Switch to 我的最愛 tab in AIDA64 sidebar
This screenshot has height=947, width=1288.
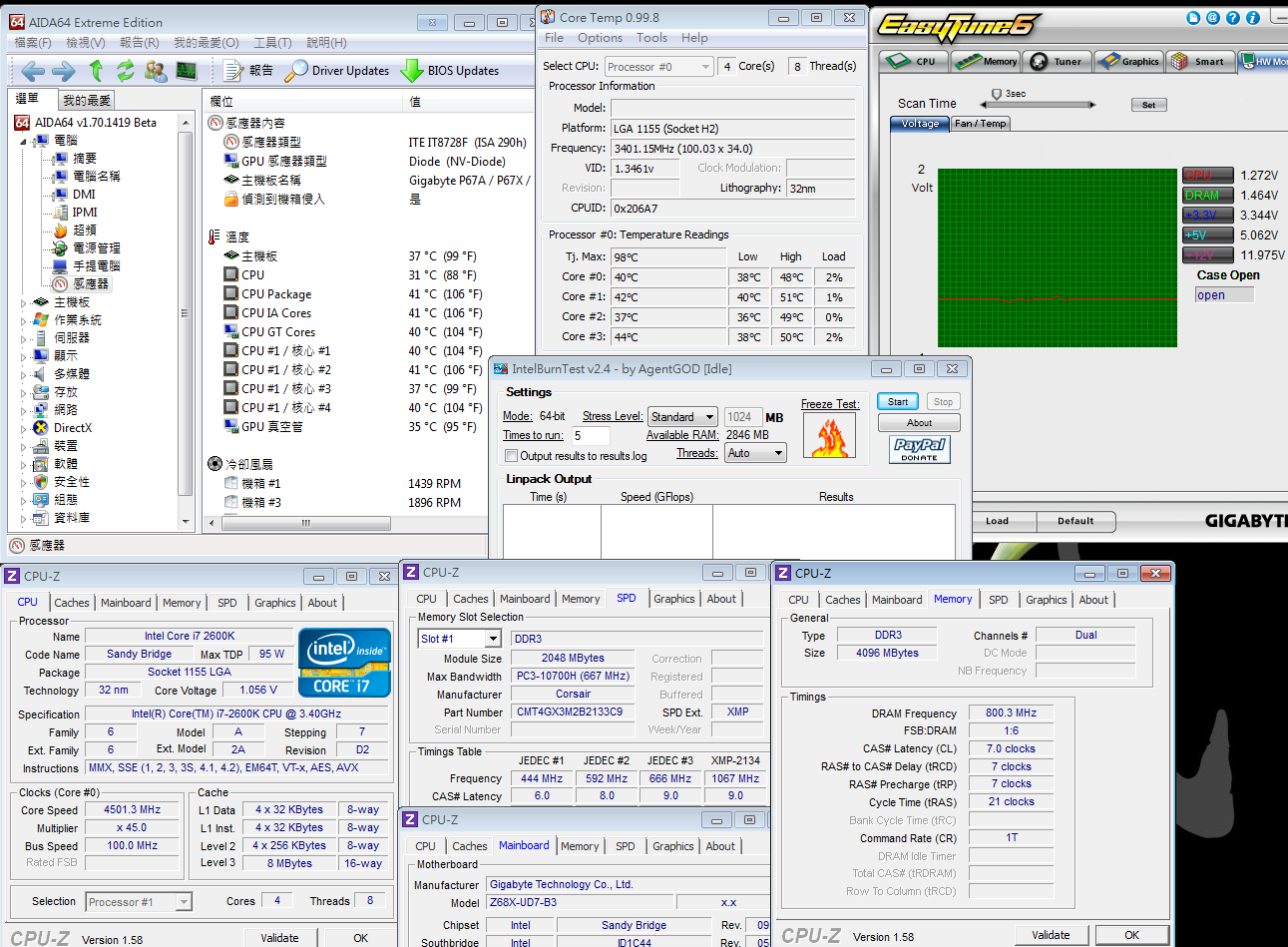pos(87,100)
